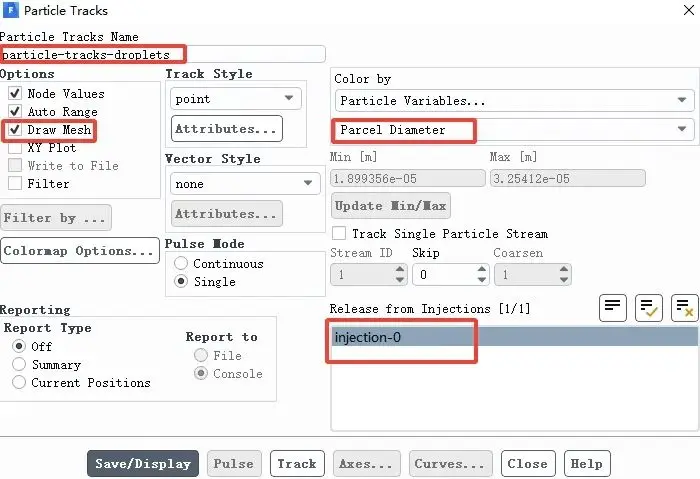The width and height of the screenshot is (700, 479).
Task: Select the Continuous pulse mode
Action: [181, 263]
